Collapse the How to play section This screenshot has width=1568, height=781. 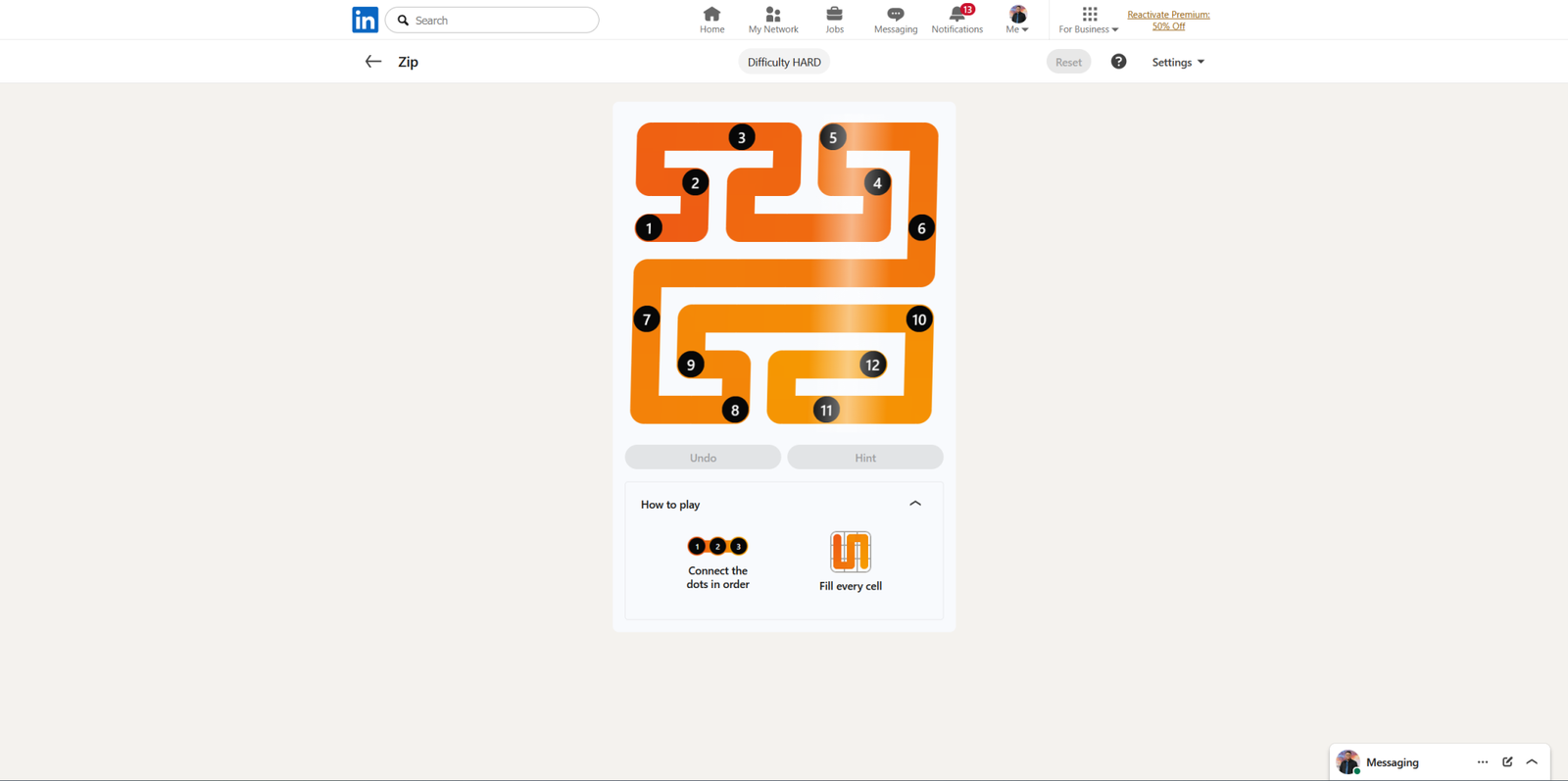click(914, 504)
